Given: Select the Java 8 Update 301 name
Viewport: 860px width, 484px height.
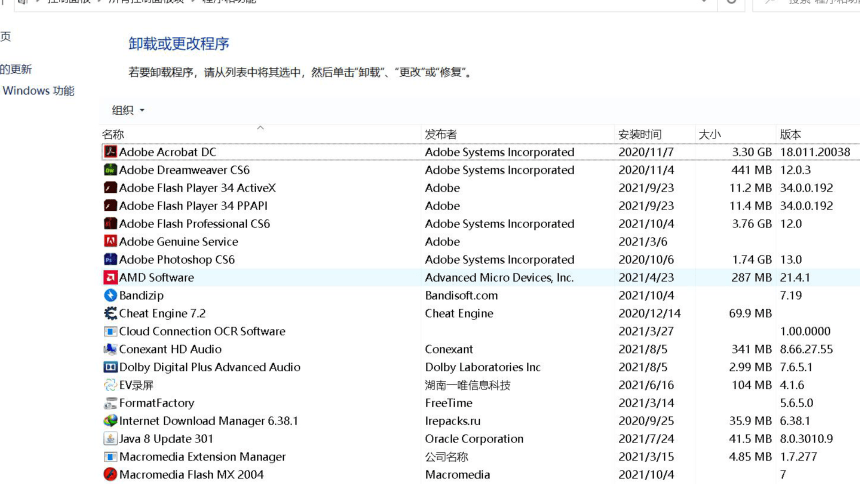Looking at the screenshot, I should pyautogui.click(x=166, y=439).
